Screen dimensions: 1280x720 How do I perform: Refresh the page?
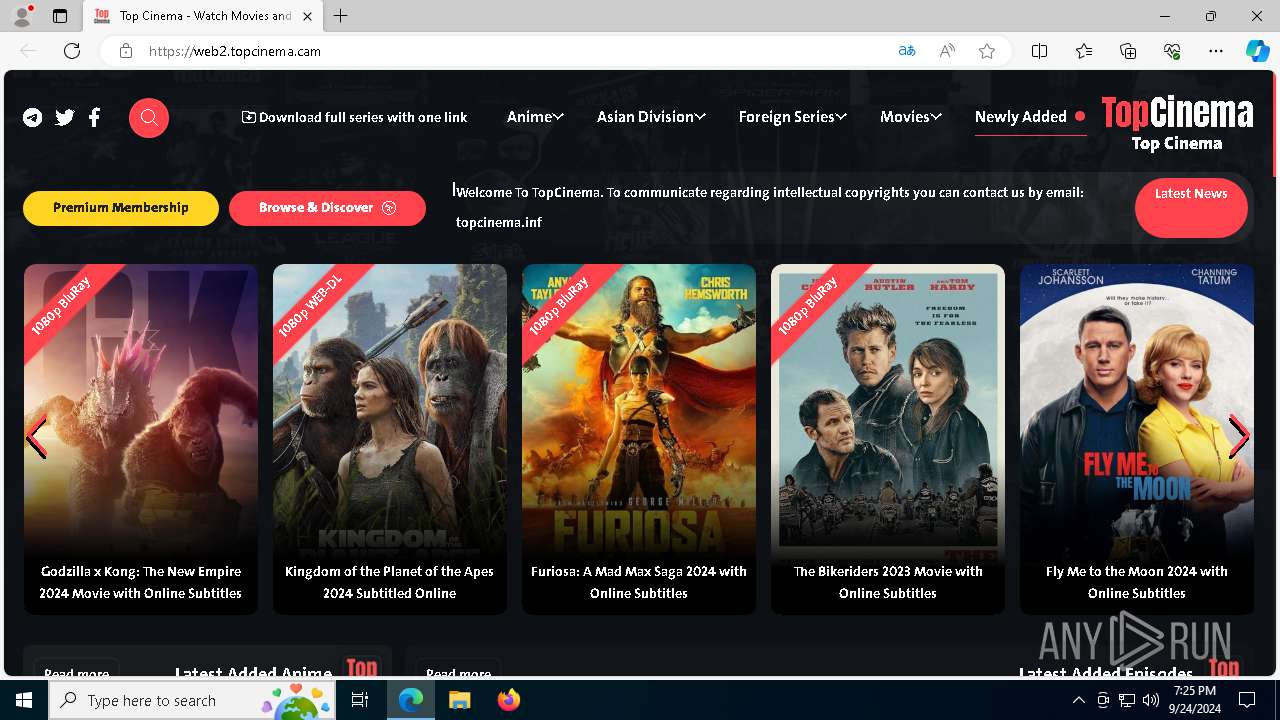coord(72,51)
